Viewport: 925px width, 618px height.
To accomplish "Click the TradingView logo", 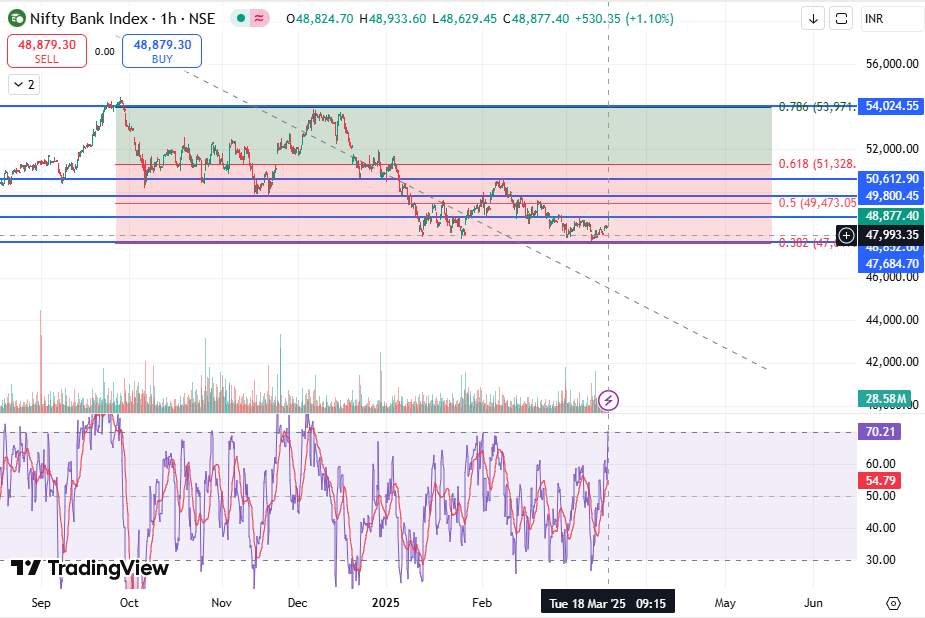I will [90, 568].
